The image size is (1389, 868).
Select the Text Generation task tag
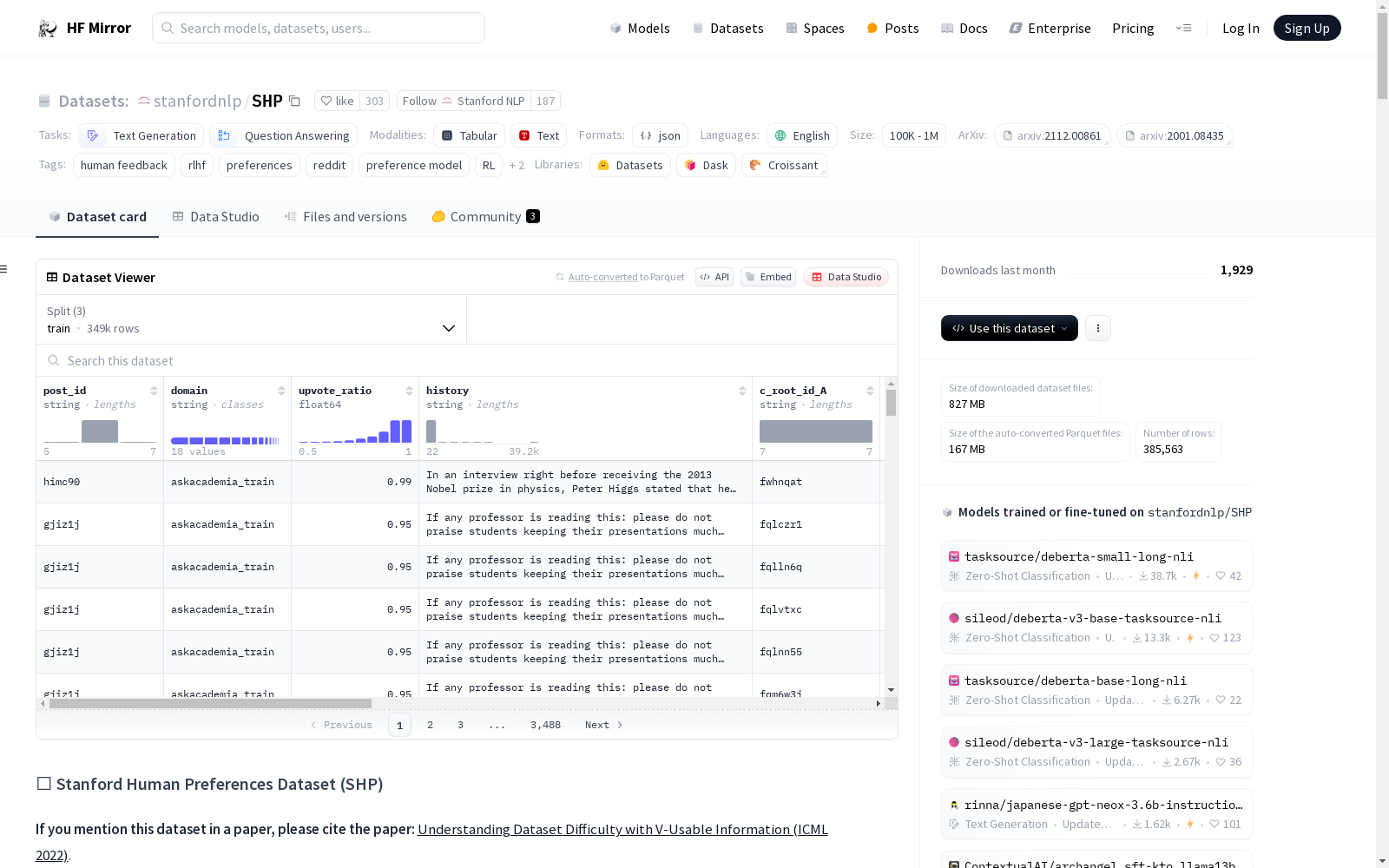coord(142,135)
